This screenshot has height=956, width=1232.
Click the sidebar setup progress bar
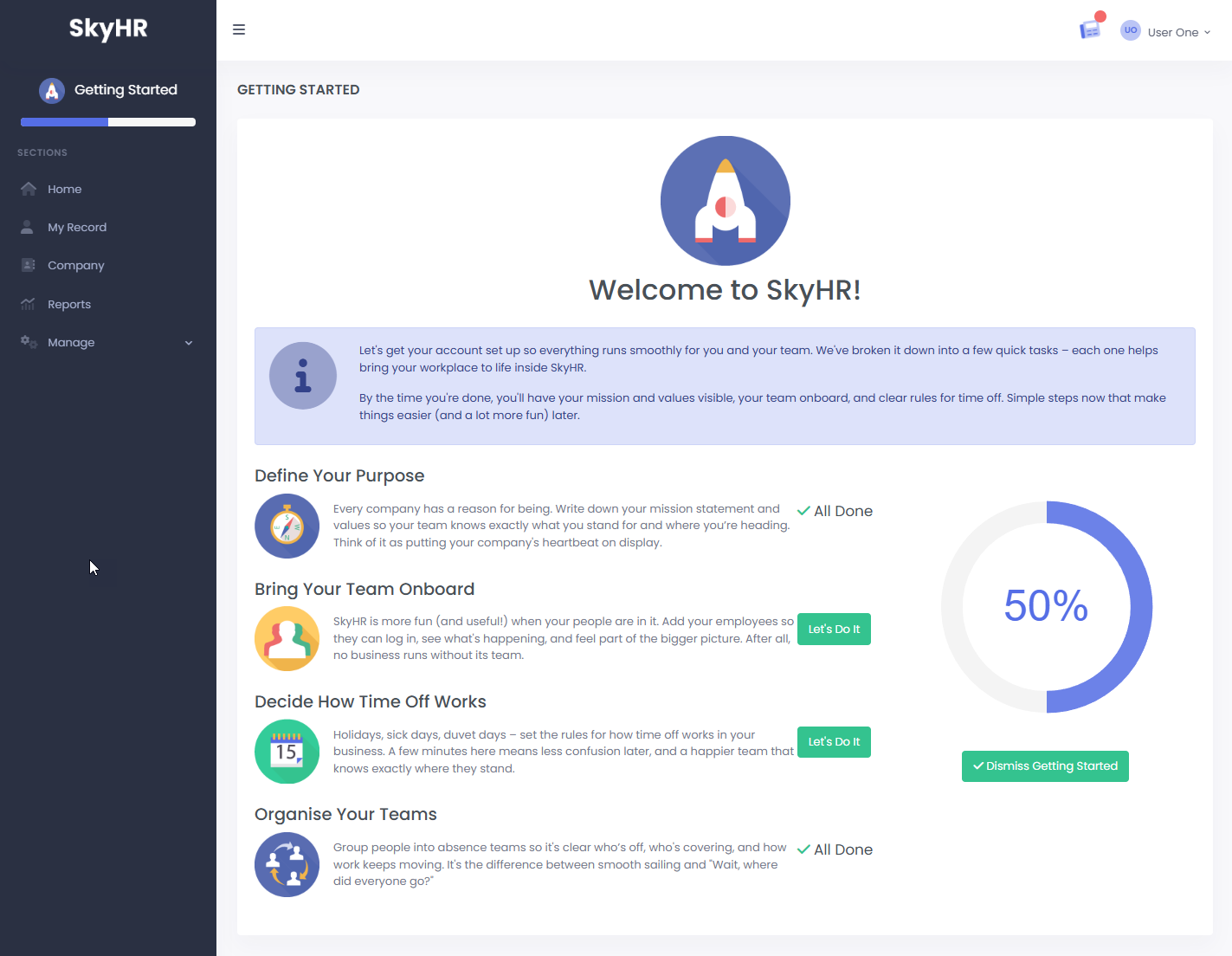tap(108, 122)
